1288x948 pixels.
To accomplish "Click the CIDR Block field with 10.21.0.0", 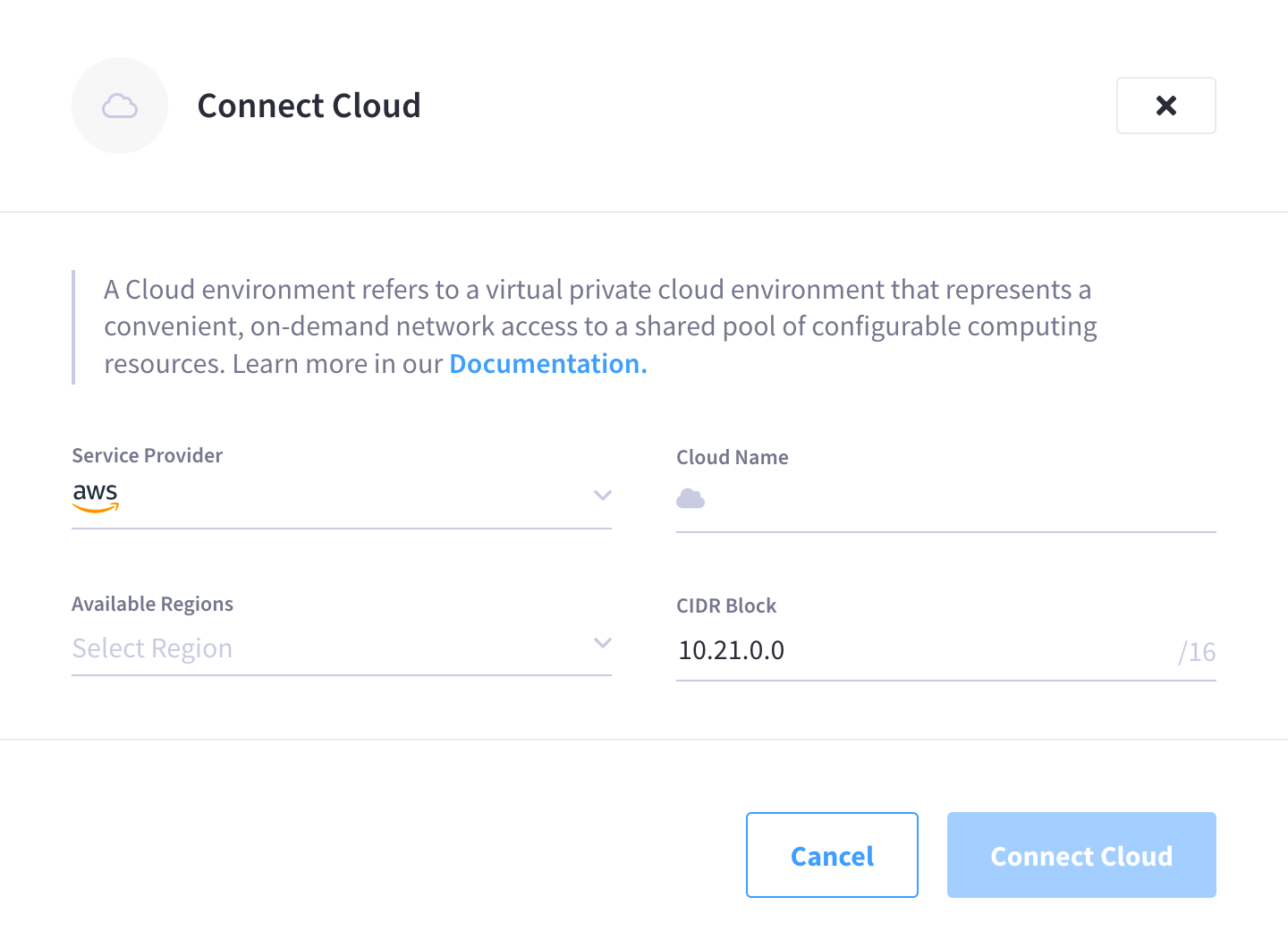I will tap(946, 651).
